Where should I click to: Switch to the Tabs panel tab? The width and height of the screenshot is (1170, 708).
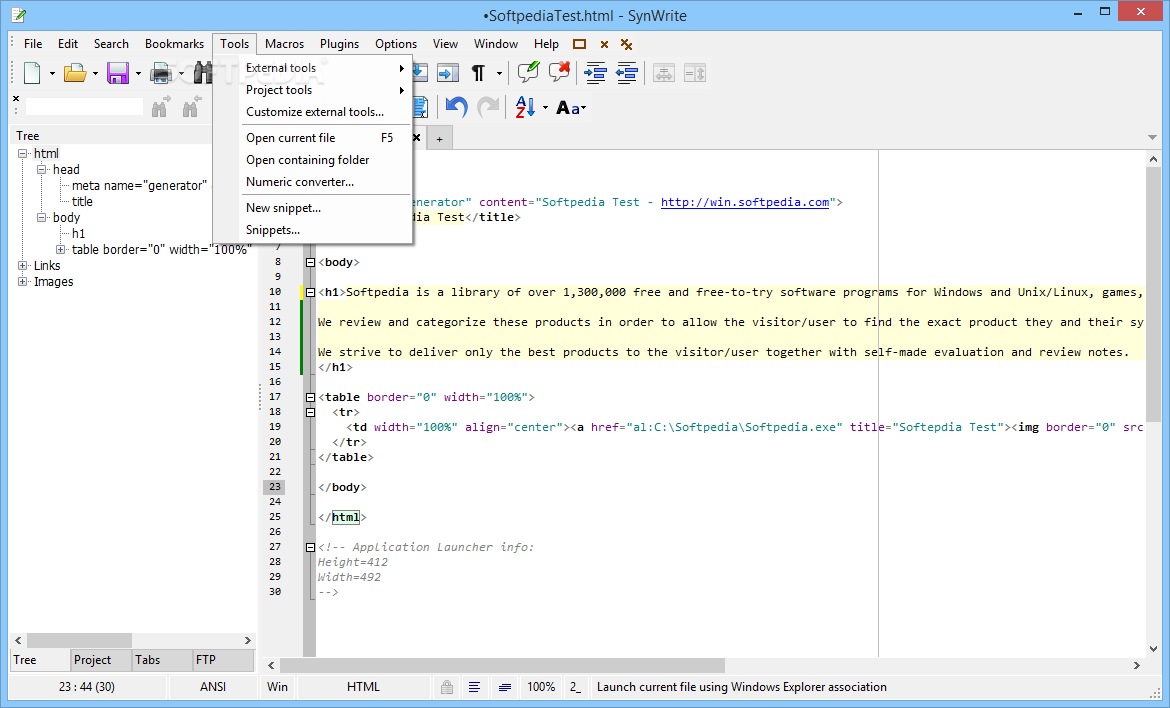(x=162, y=660)
